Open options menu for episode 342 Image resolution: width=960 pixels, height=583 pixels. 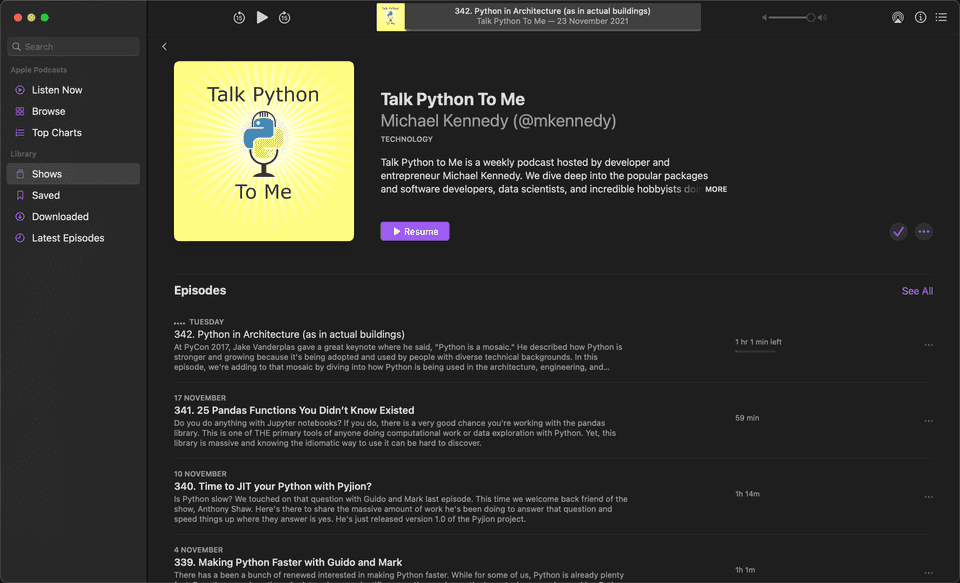(x=928, y=345)
